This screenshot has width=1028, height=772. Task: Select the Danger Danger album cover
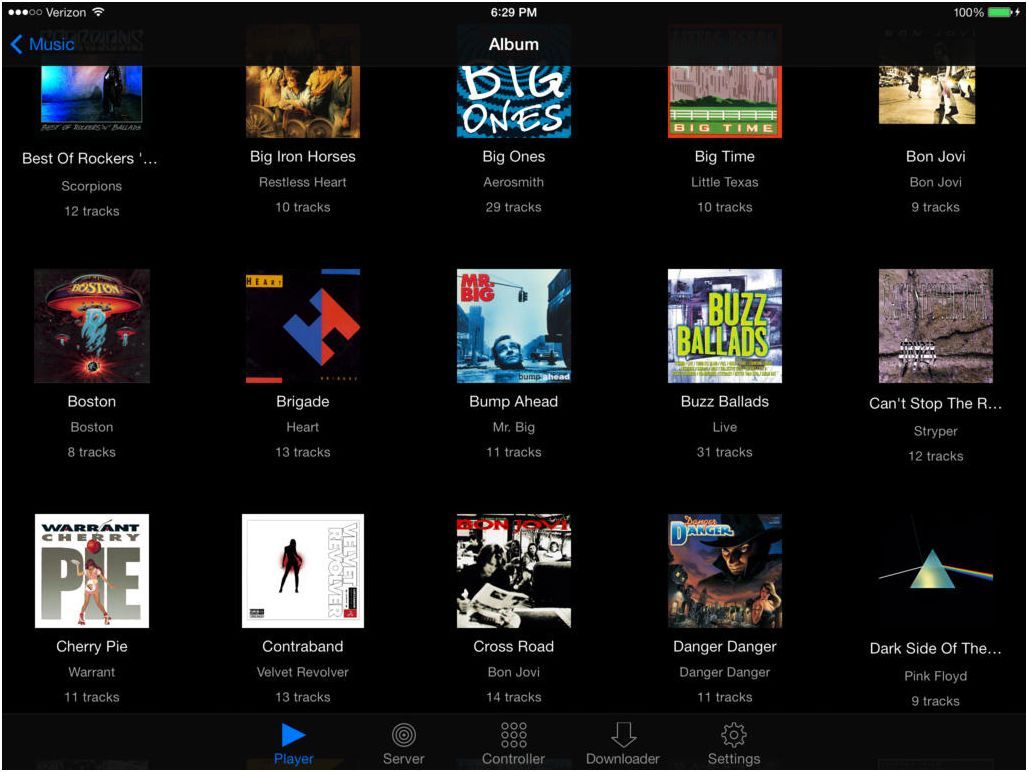(x=725, y=571)
